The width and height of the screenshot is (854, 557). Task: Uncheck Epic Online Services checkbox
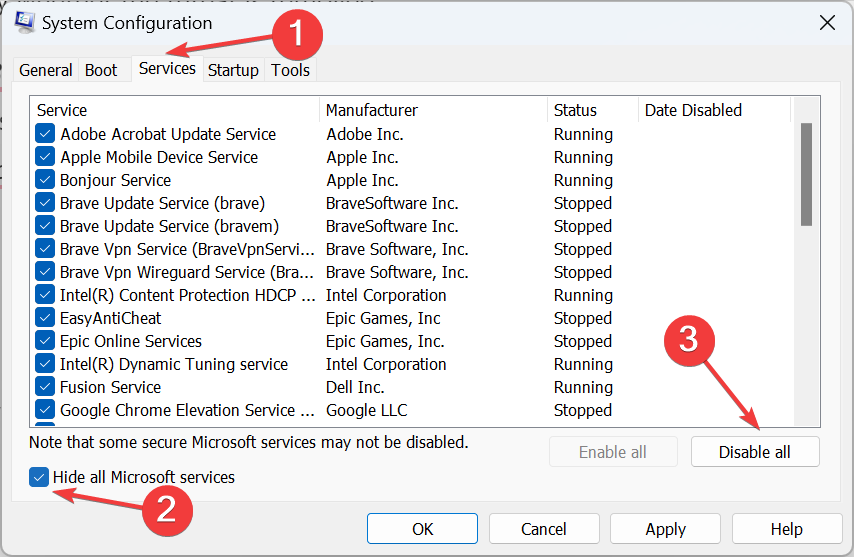click(x=45, y=341)
